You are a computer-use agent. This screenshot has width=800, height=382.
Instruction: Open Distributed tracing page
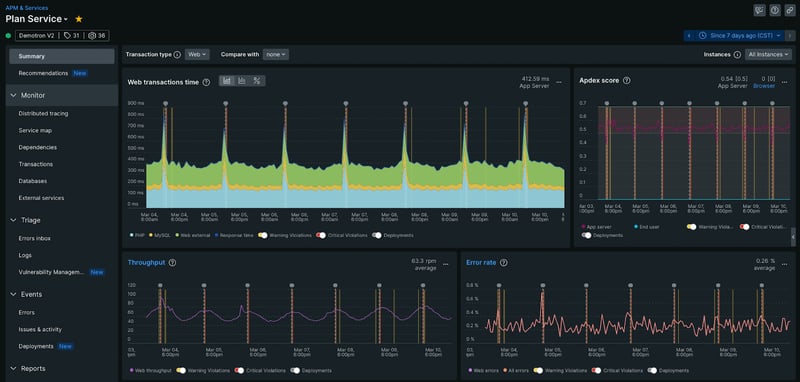(x=43, y=114)
